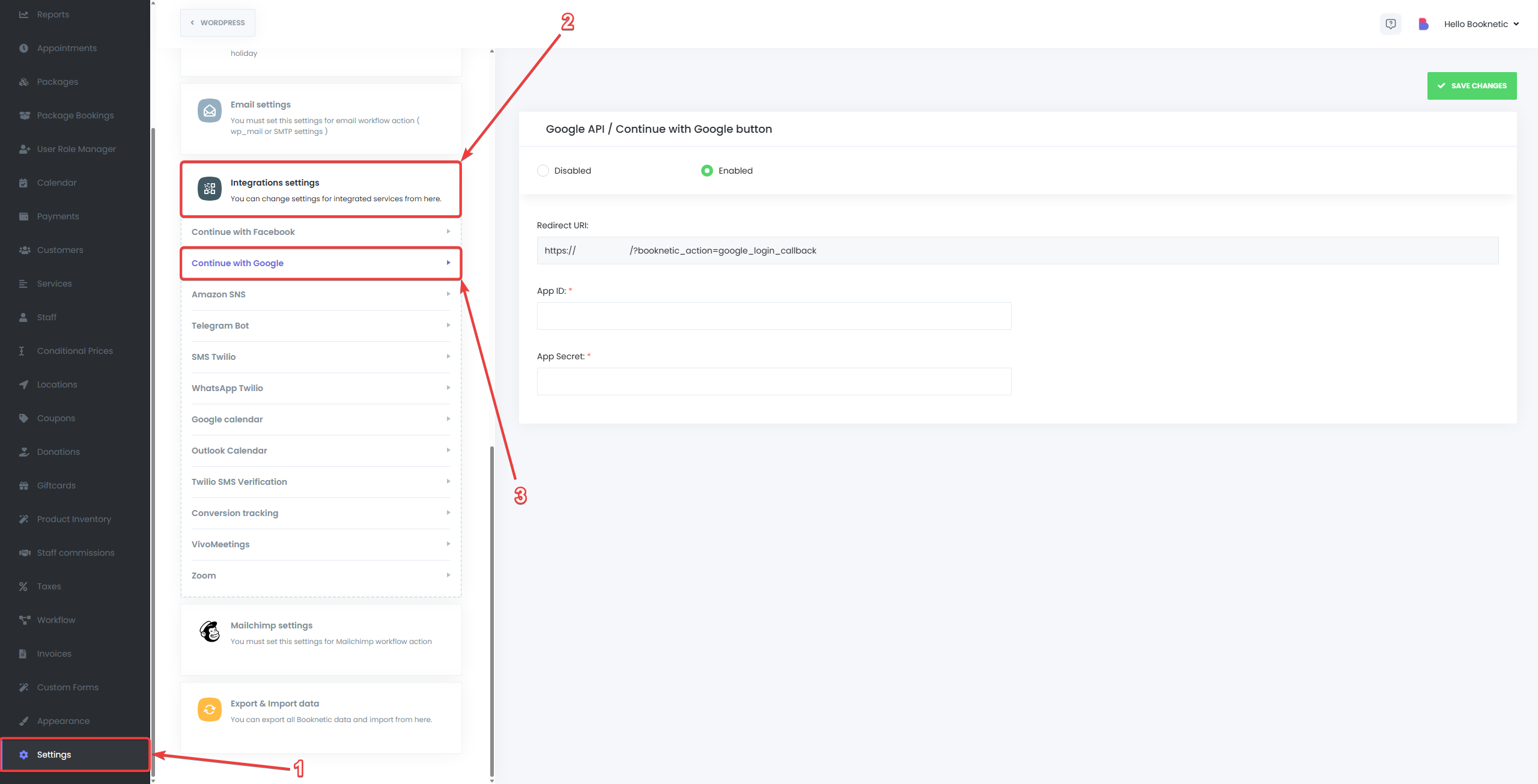
Task: Click the Integrations settings grid icon
Action: 210,189
